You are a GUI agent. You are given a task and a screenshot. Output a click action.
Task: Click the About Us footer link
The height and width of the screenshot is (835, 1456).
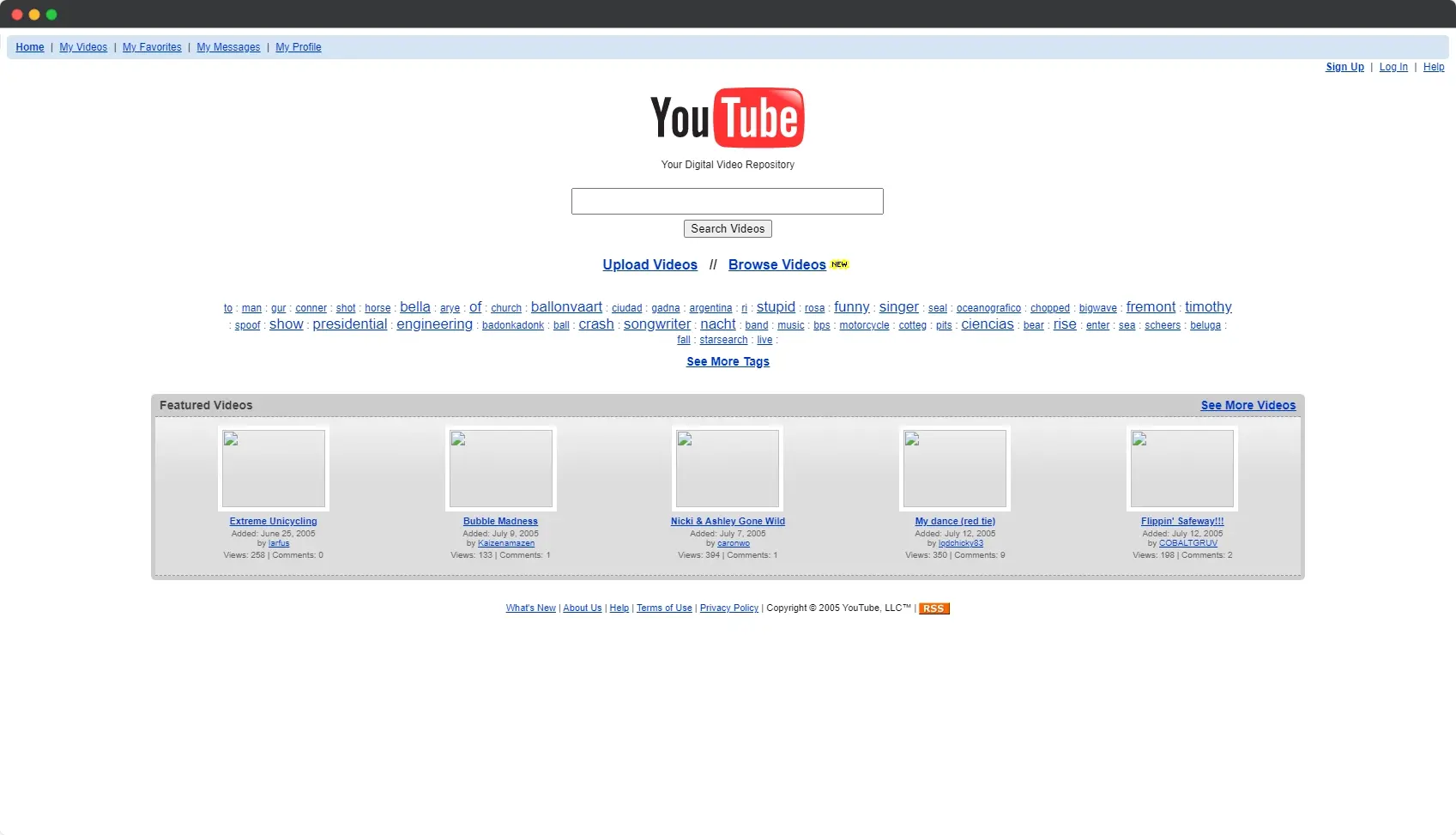coord(583,608)
